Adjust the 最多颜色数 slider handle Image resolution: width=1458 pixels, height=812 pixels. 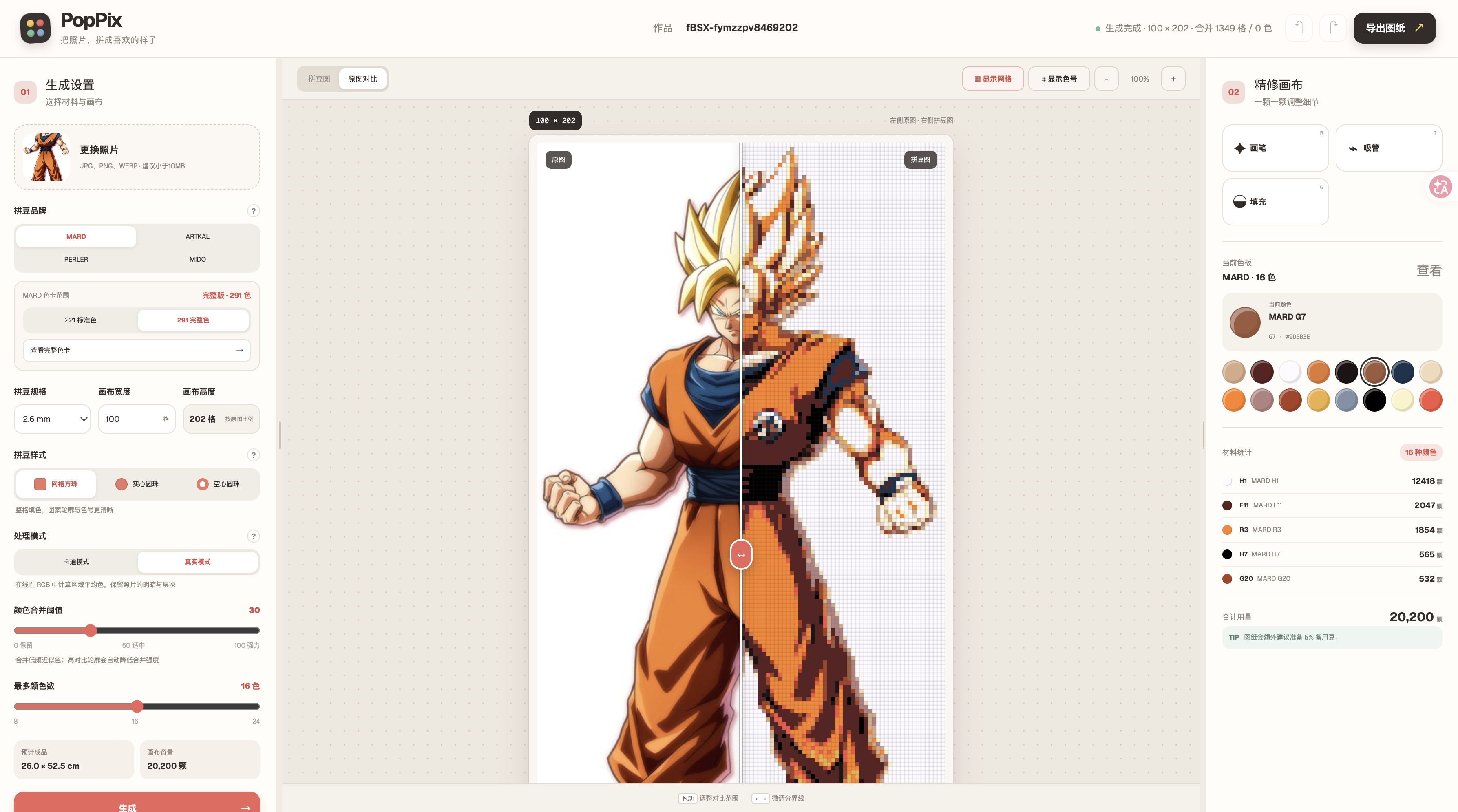coord(137,706)
